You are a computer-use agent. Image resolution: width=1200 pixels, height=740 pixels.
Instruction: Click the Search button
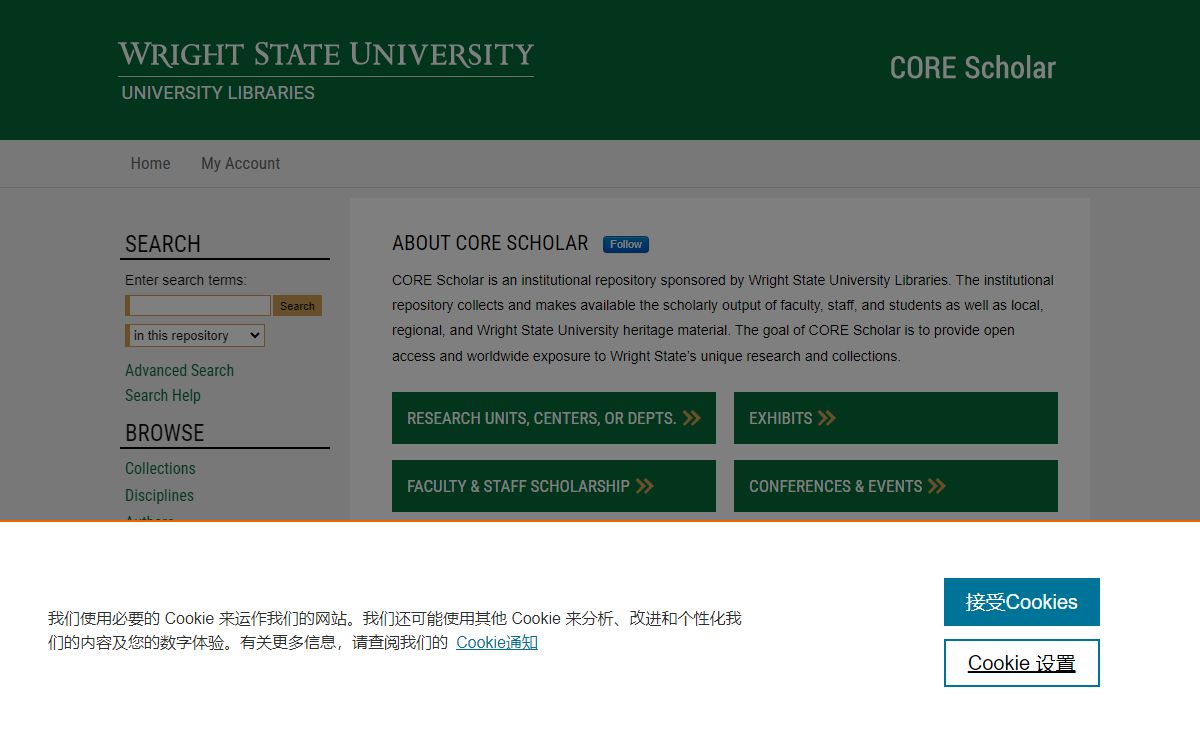coord(297,306)
